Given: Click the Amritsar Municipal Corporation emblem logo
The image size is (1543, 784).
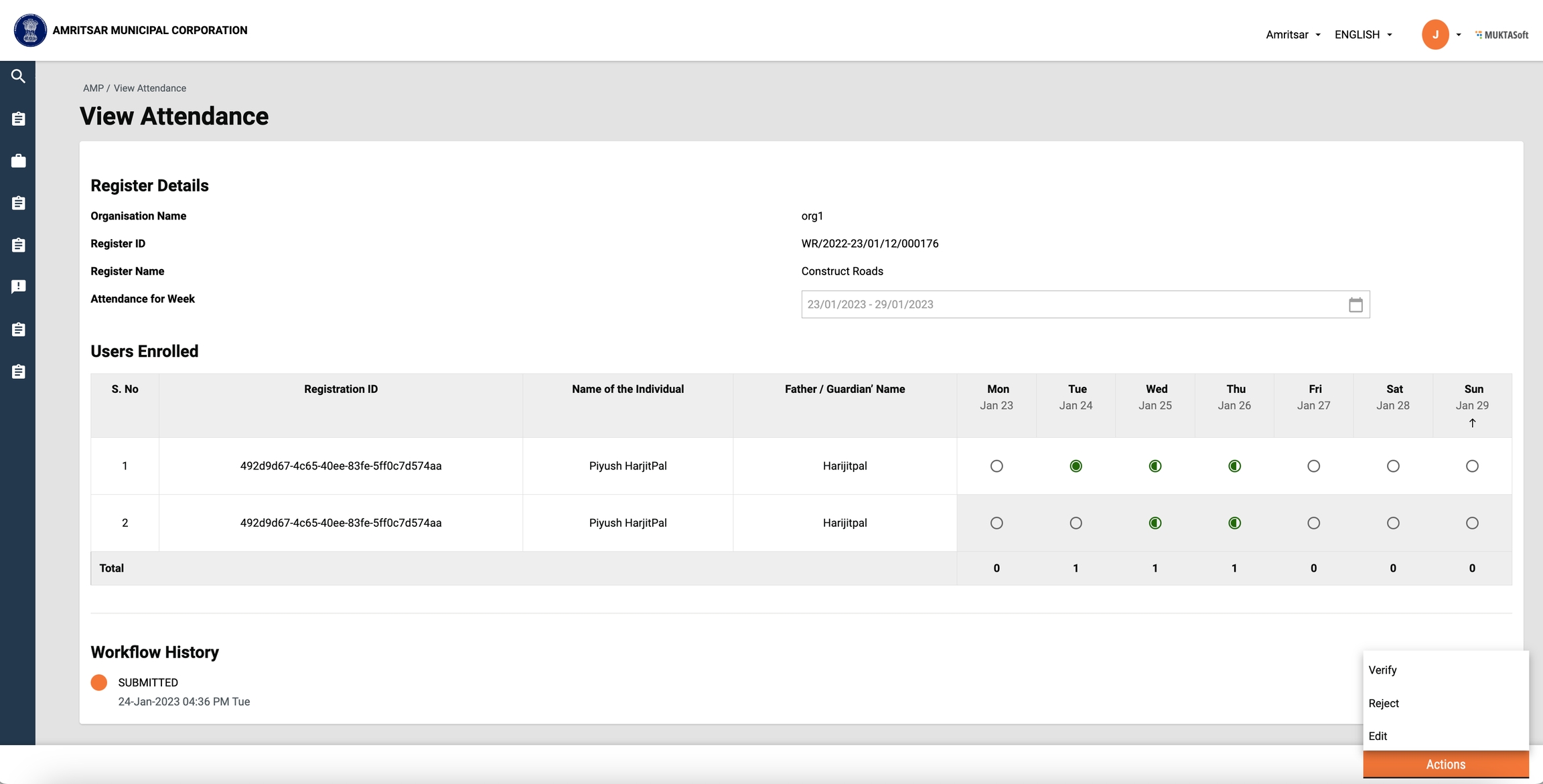Looking at the screenshot, I should pyautogui.click(x=30, y=30).
